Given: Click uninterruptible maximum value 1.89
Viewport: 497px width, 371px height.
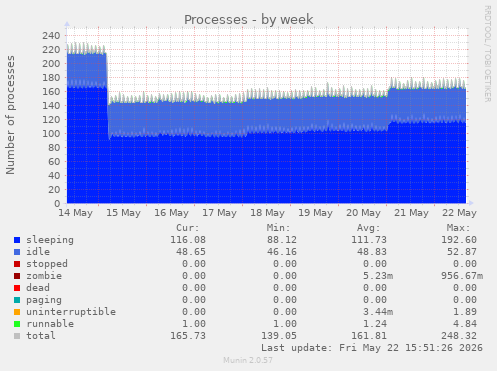Looking at the screenshot, I should (x=465, y=312).
